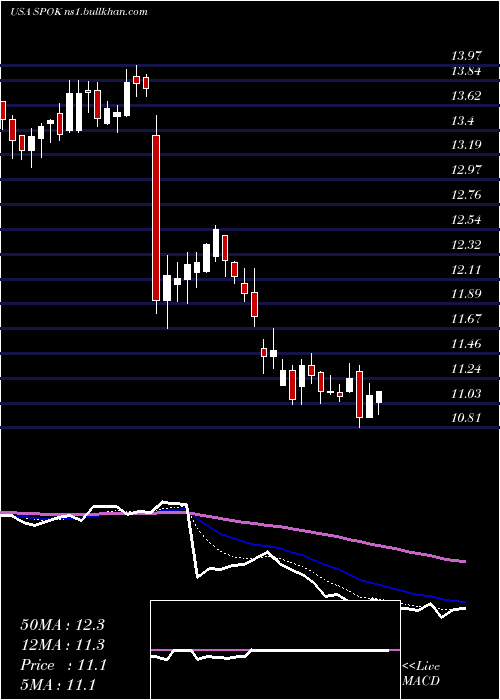
Task: Click the <<Live MACD label
Action: [x=421, y=674]
